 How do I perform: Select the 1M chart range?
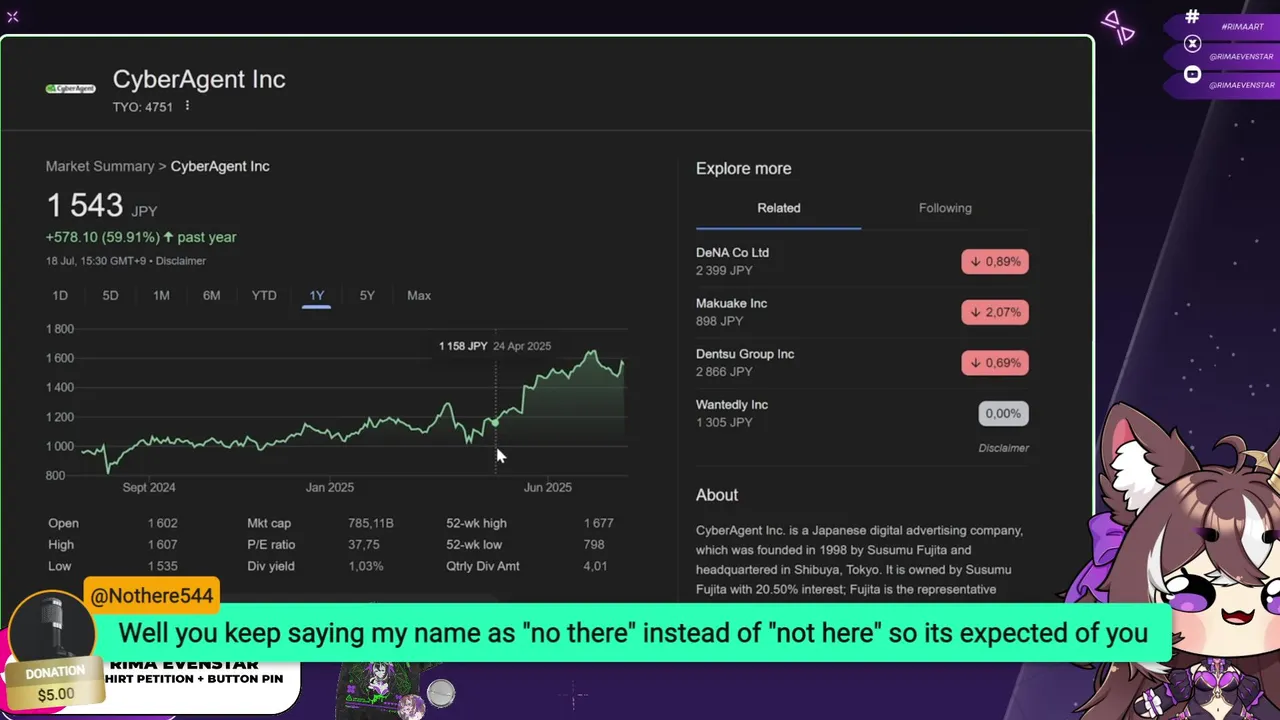161,295
